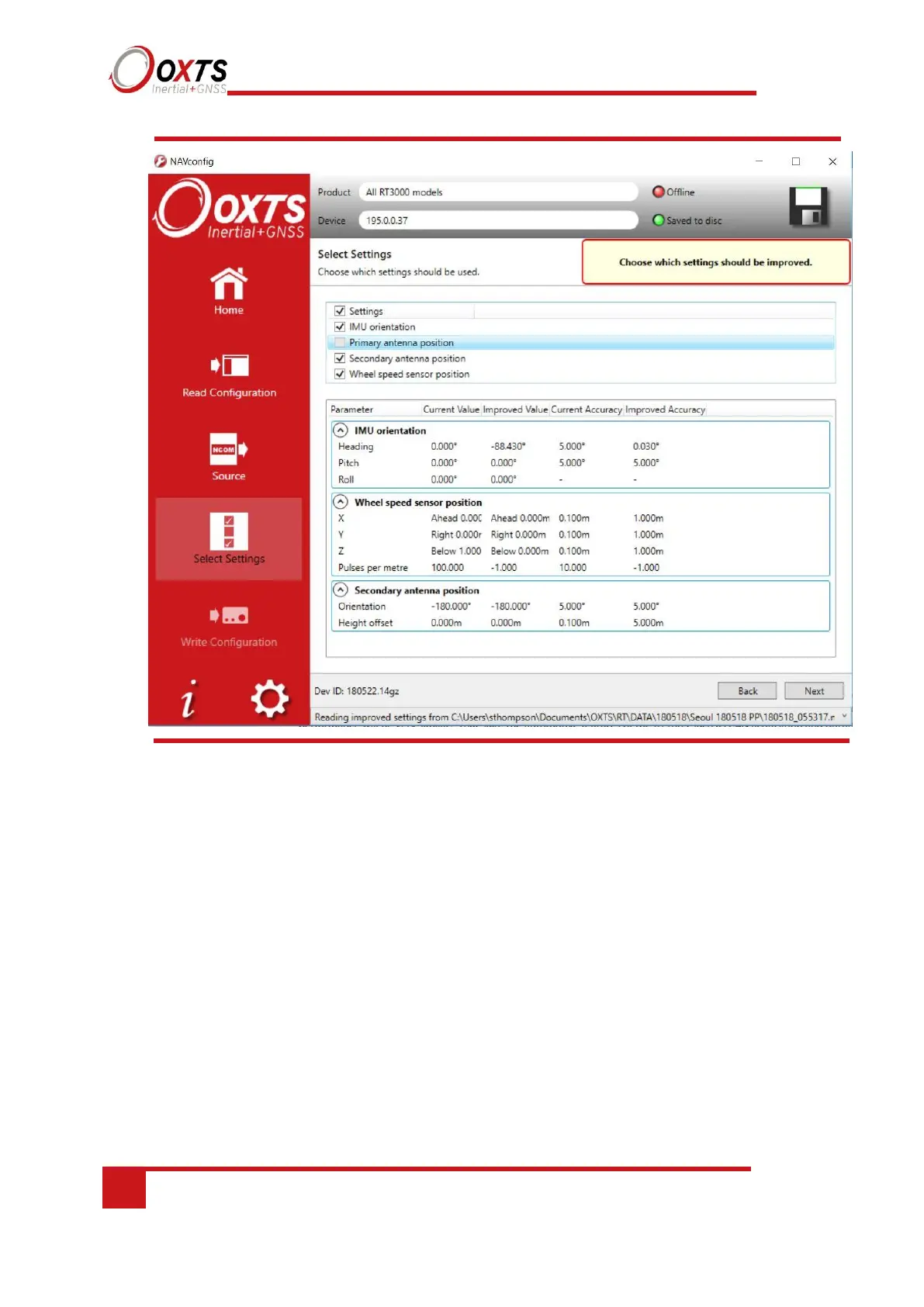Uncheck the Secondary antenna position checkbox

tap(340, 358)
